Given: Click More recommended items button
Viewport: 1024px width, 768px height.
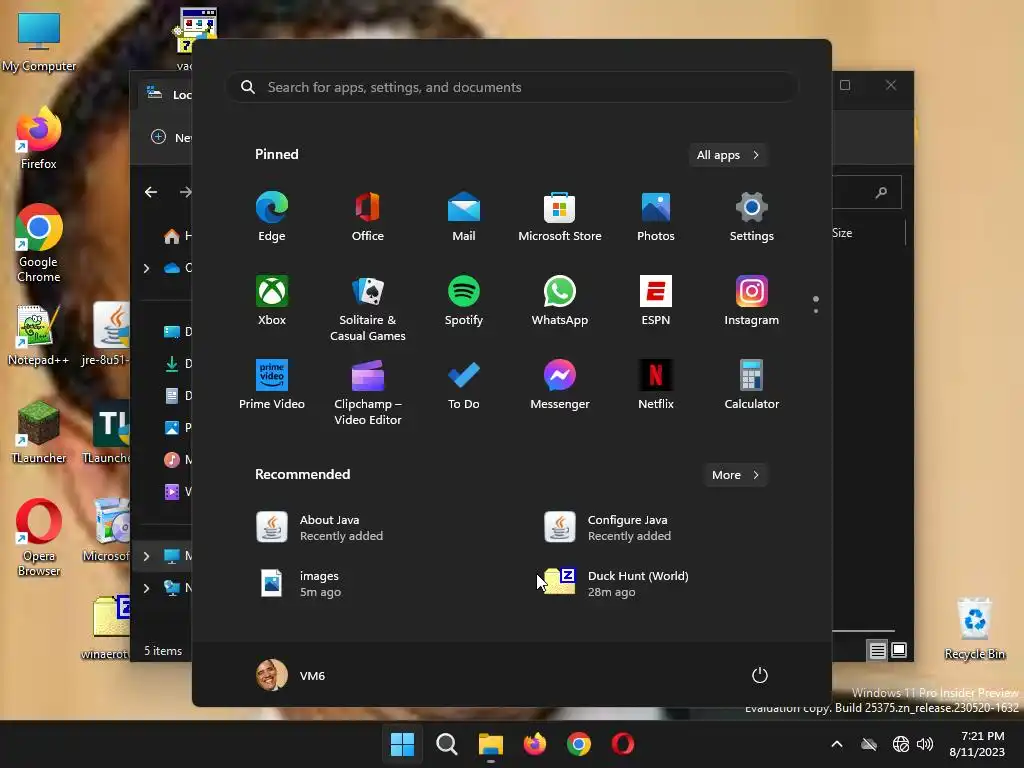Looking at the screenshot, I should 735,475.
